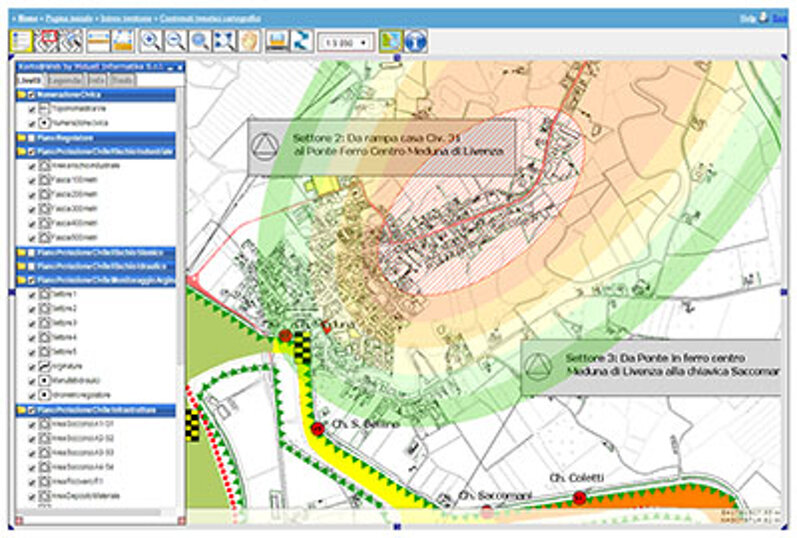Enable the PianoRegolatore group checkbox

click(33, 137)
